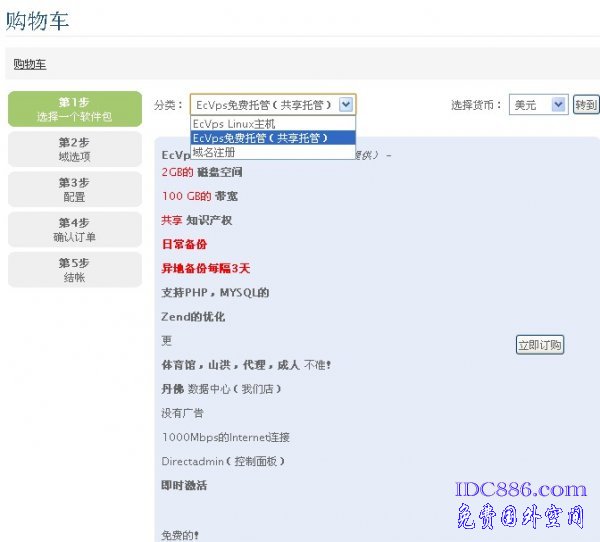Click the IDC886.com watermark logo

click(520, 489)
